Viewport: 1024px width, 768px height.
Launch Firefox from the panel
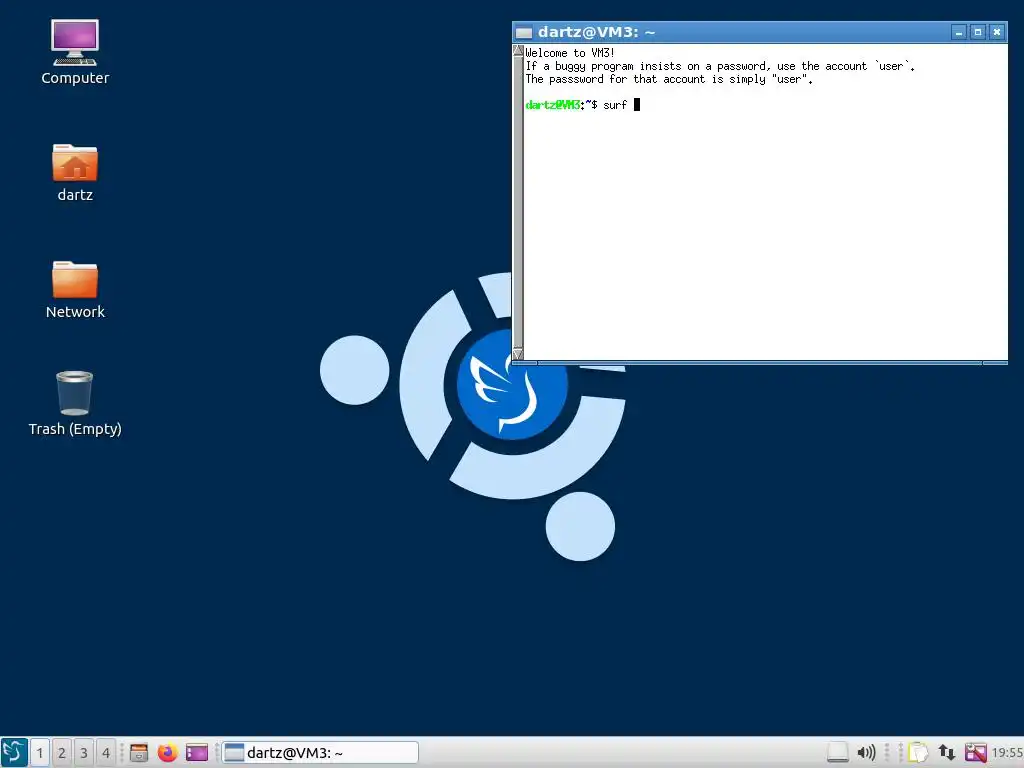point(167,752)
